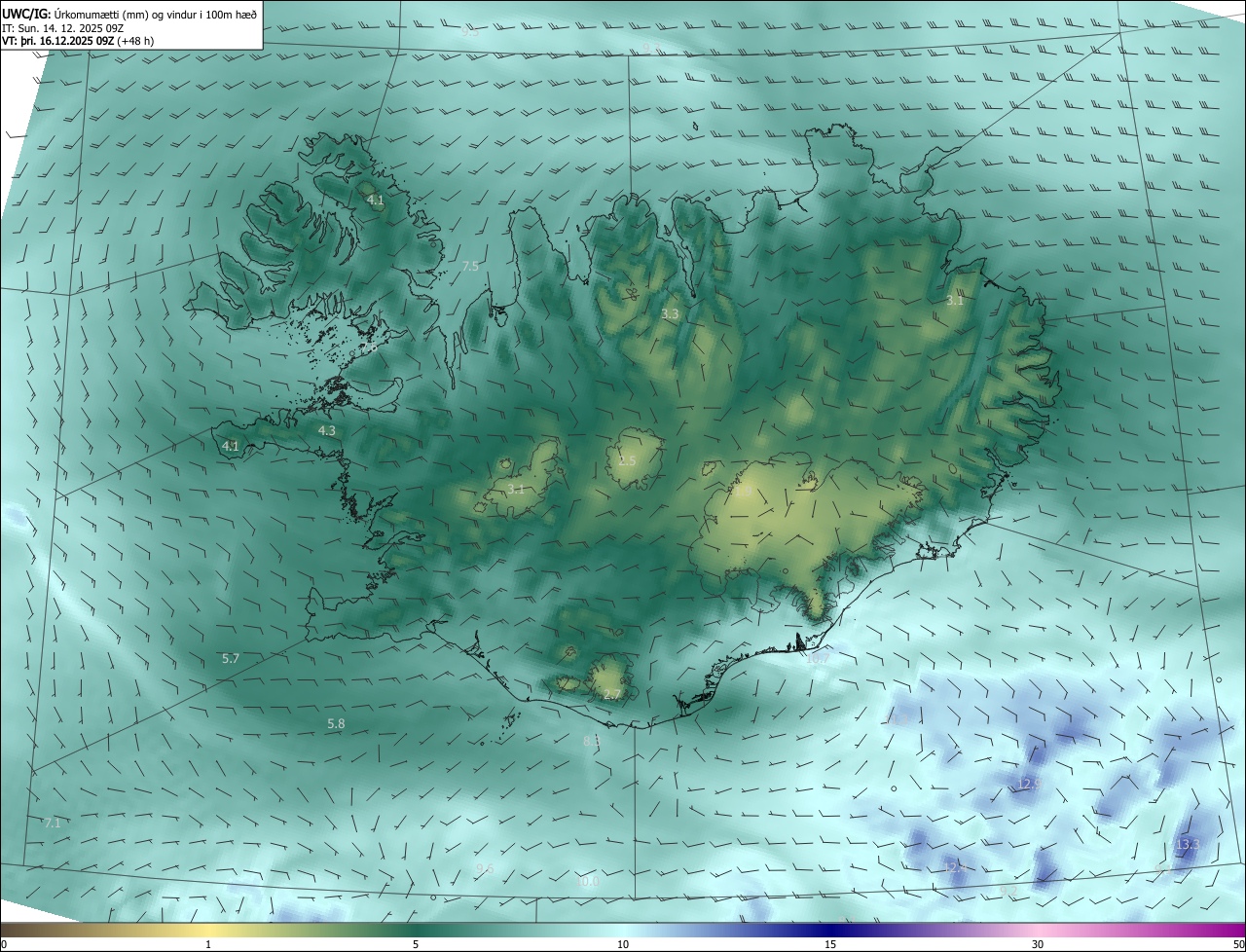Image resolution: width=1246 pixels, height=952 pixels.
Task: Click the 5 tick on the colour scale
Action: click(416, 944)
